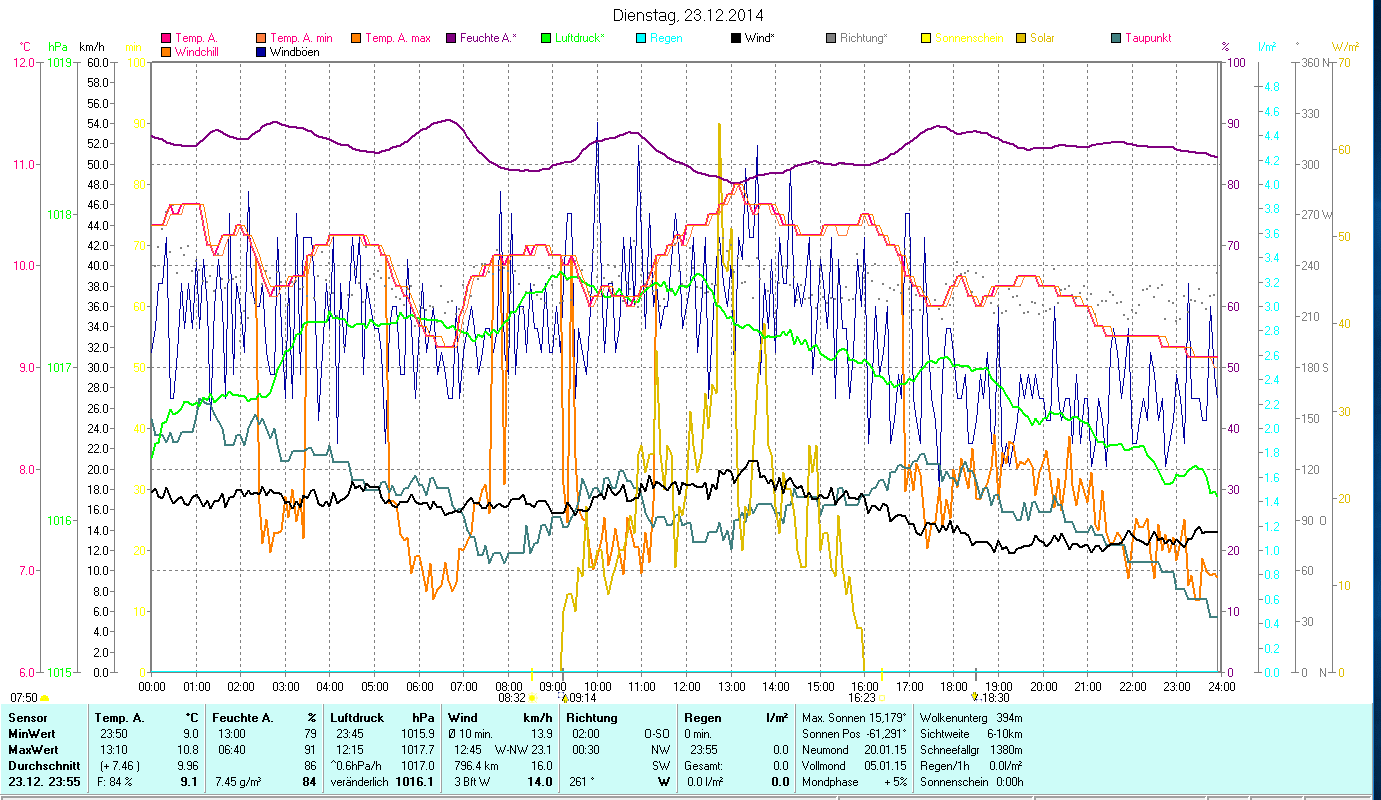Viewport: 1381px width, 800px height.
Task: Click the Richtung column header in stats table
Action: pyautogui.click(x=592, y=718)
